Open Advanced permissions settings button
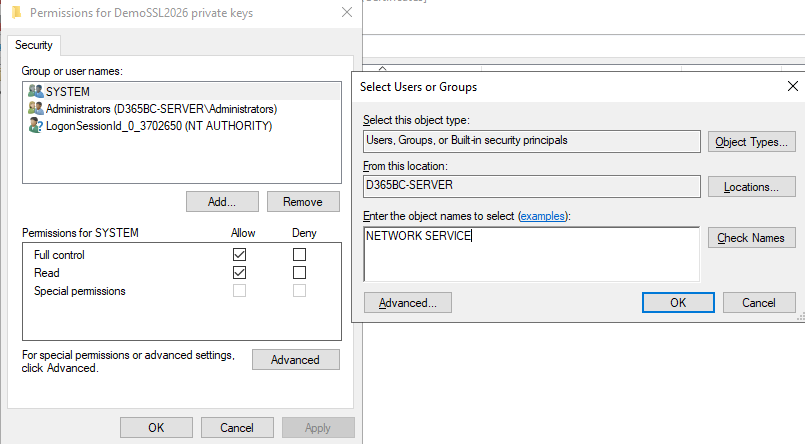 pyautogui.click(x=296, y=360)
